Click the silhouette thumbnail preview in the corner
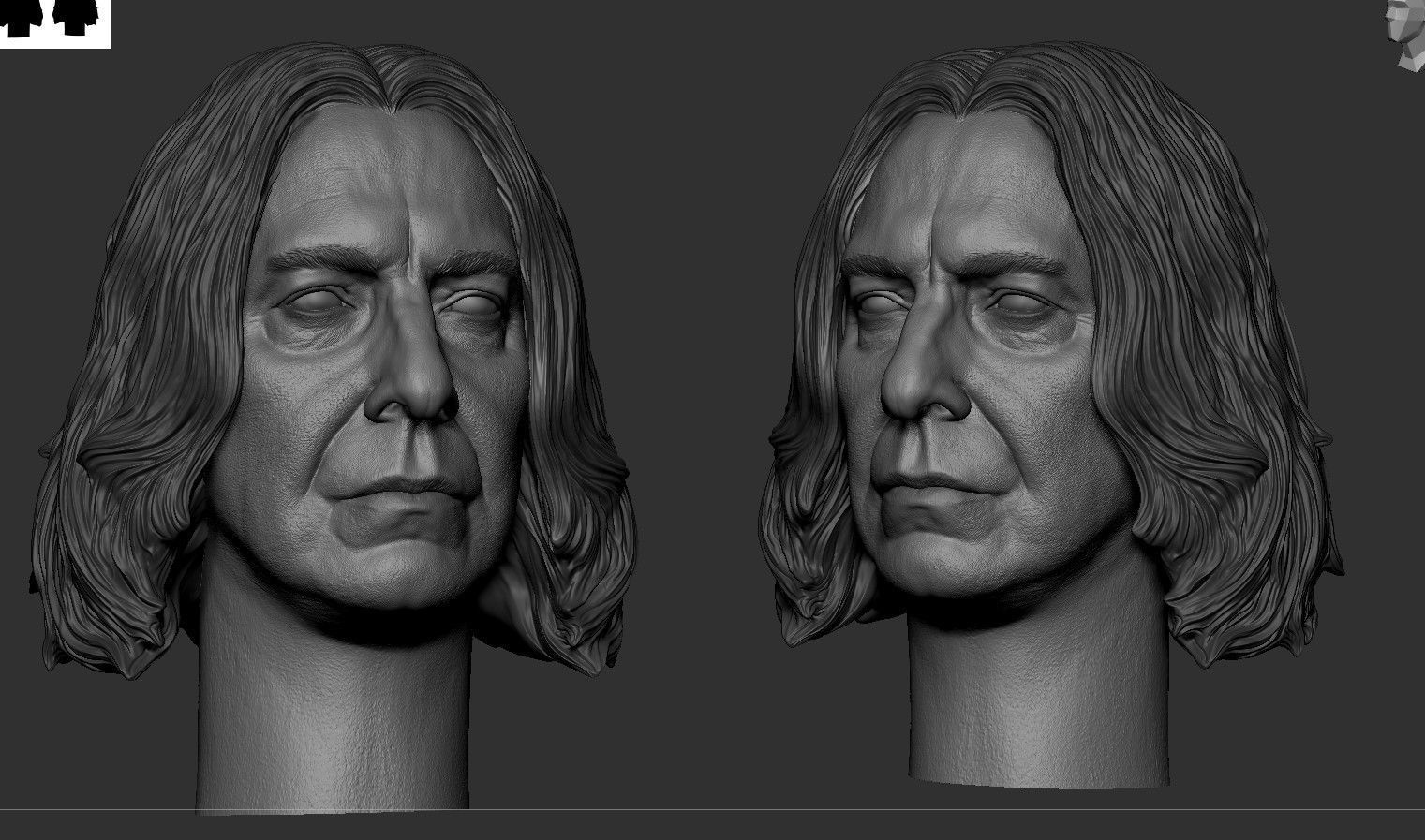This screenshot has height=840, width=1425. (x=55, y=23)
